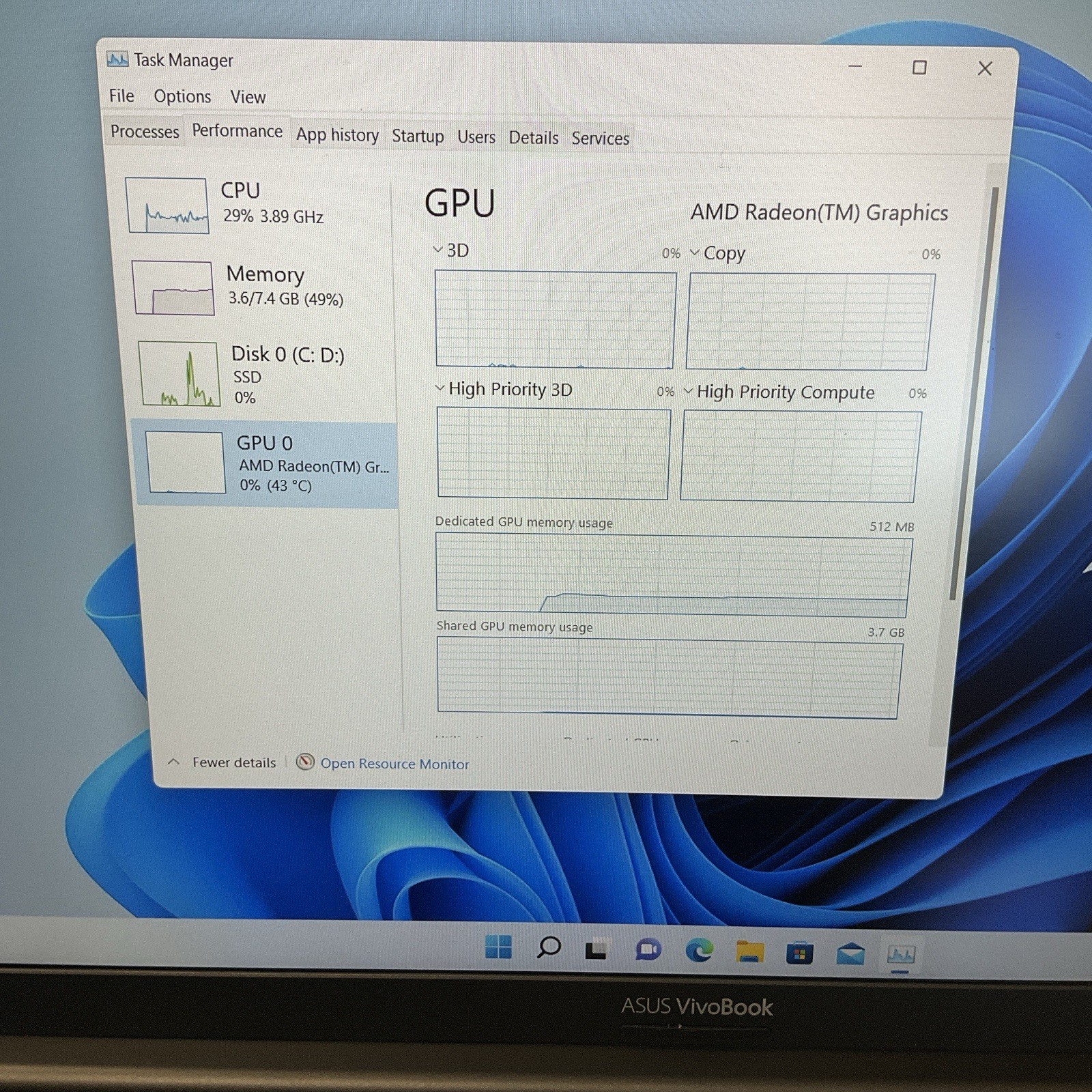Open the Chat taskbar icon
This screenshot has width=1092, height=1092.
pyautogui.click(x=648, y=949)
